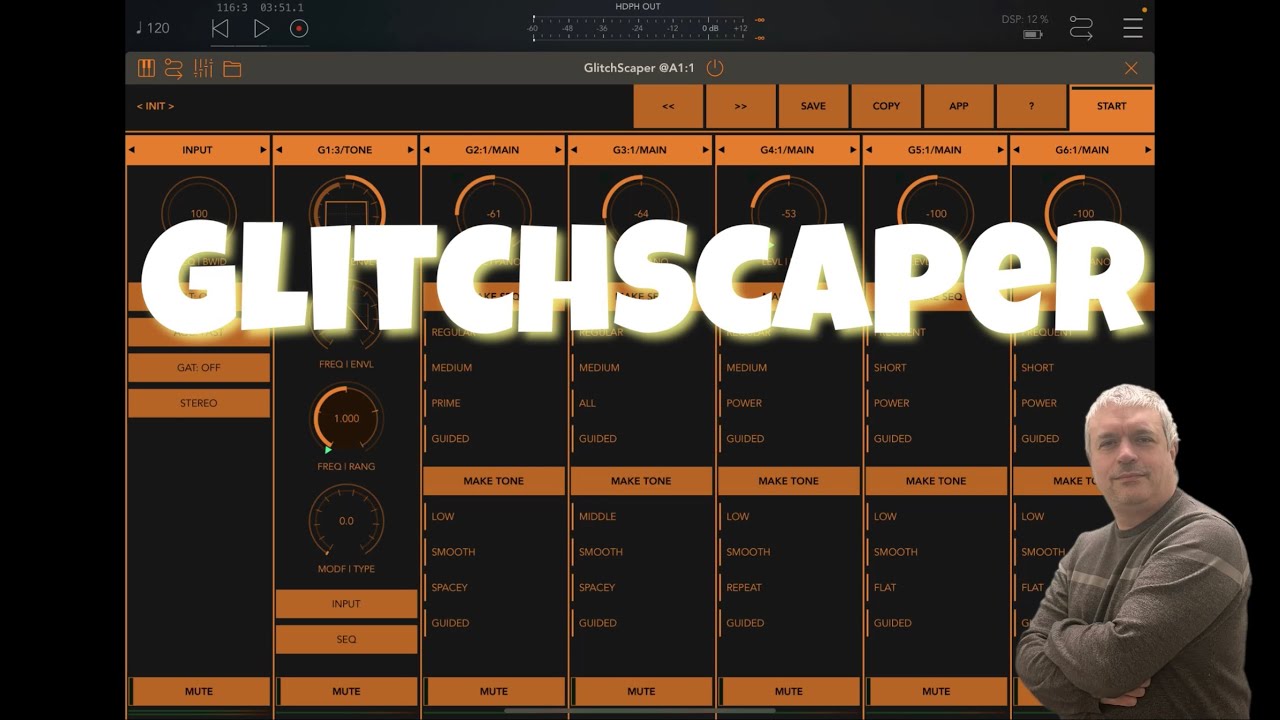Image resolution: width=1280 pixels, height=720 pixels.
Task: Click MAKE TONE in G5 column
Action: pos(936,481)
